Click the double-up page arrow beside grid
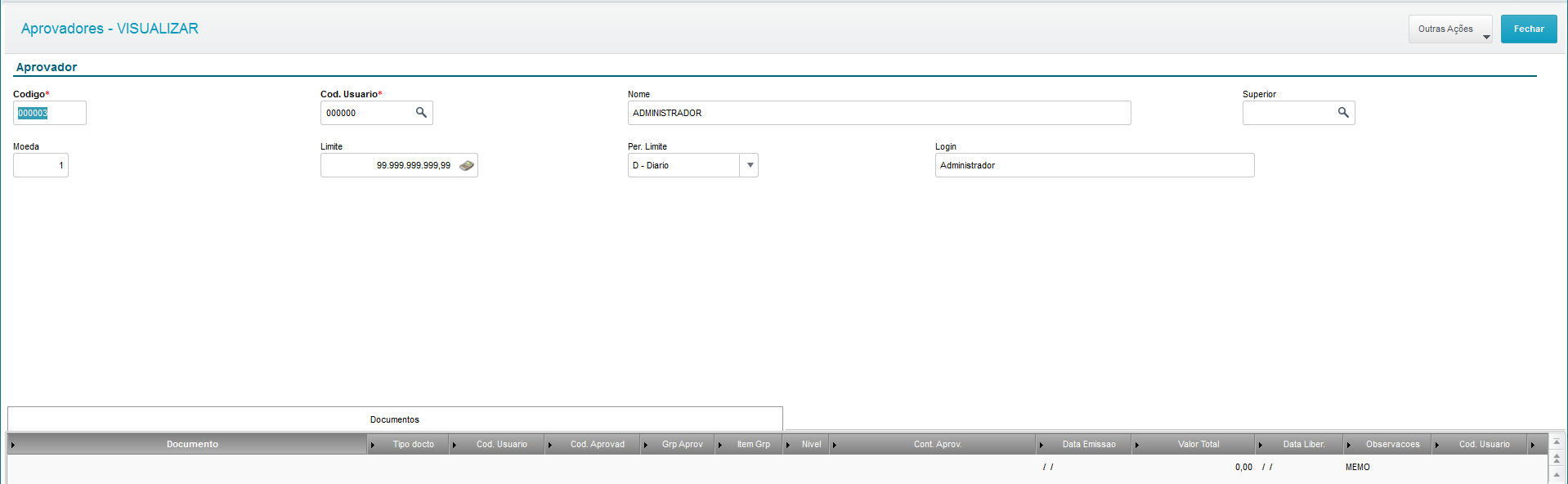 pos(1557,458)
